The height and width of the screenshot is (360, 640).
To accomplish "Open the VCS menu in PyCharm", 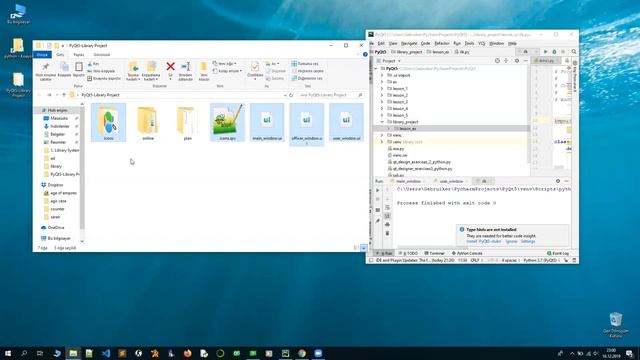I will click(482, 43).
